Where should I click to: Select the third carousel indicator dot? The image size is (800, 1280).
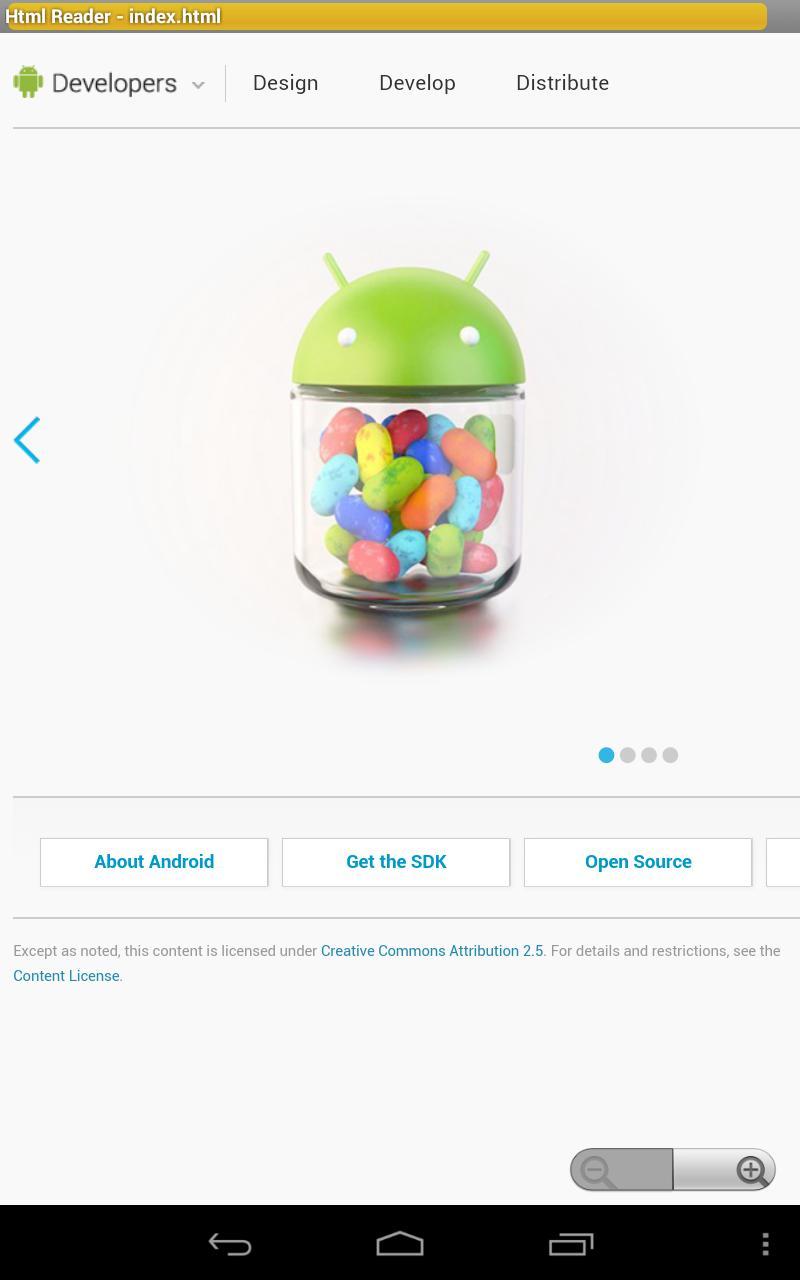click(649, 755)
